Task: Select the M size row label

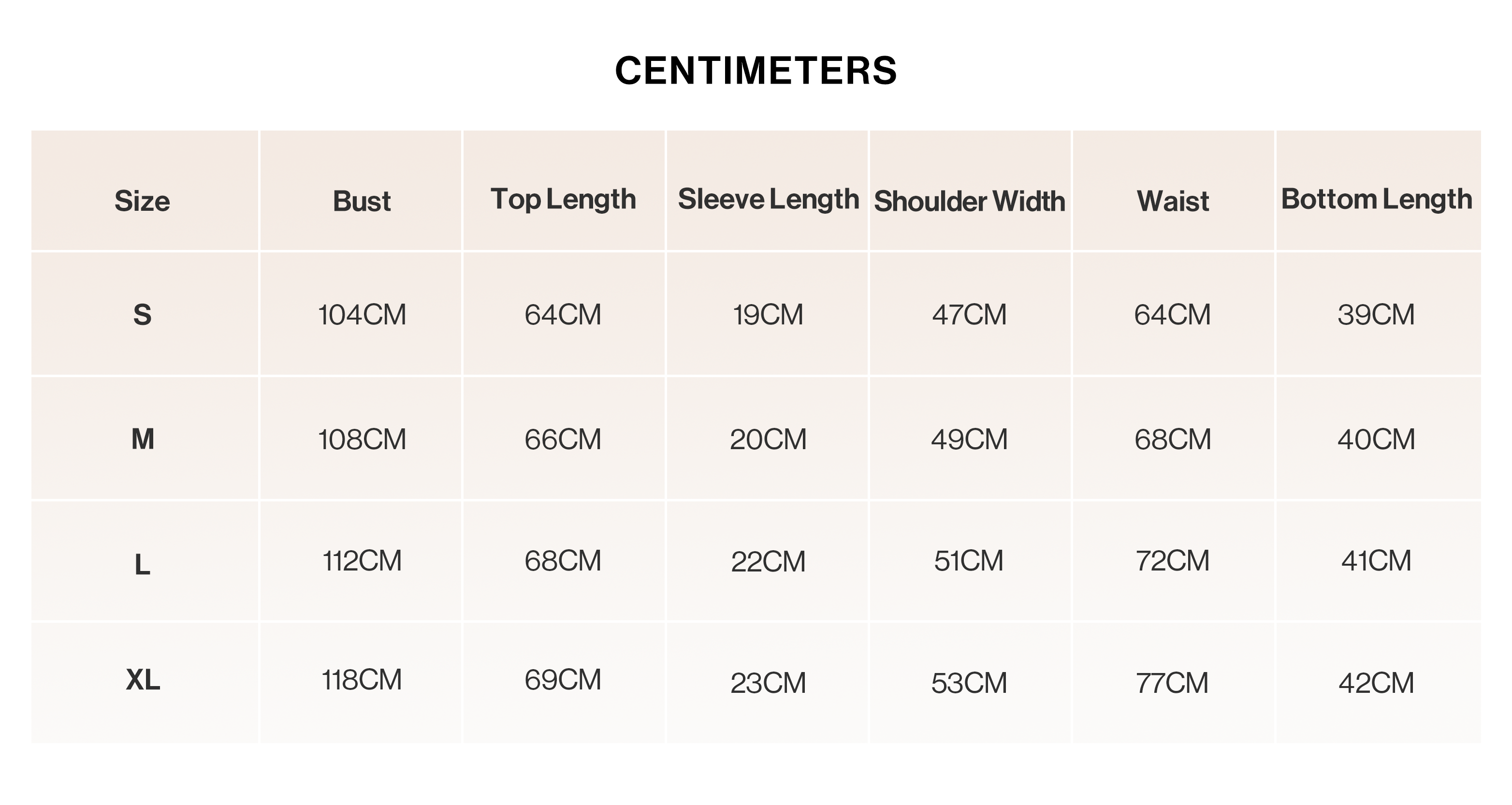Action: tap(143, 439)
